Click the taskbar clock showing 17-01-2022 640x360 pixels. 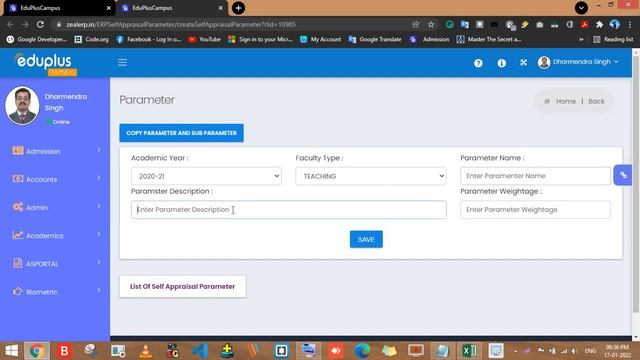click(617, 351)
